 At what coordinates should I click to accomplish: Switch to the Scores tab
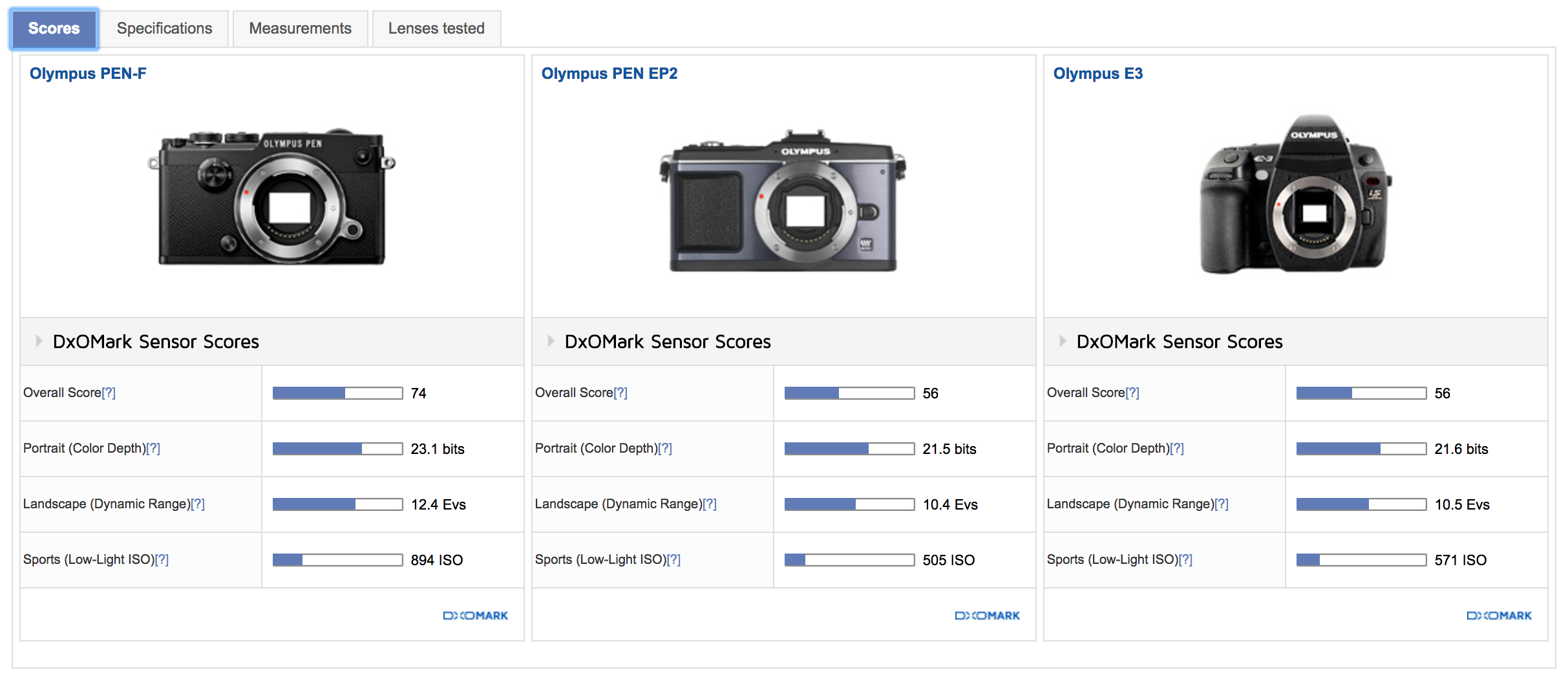[54, 28]
